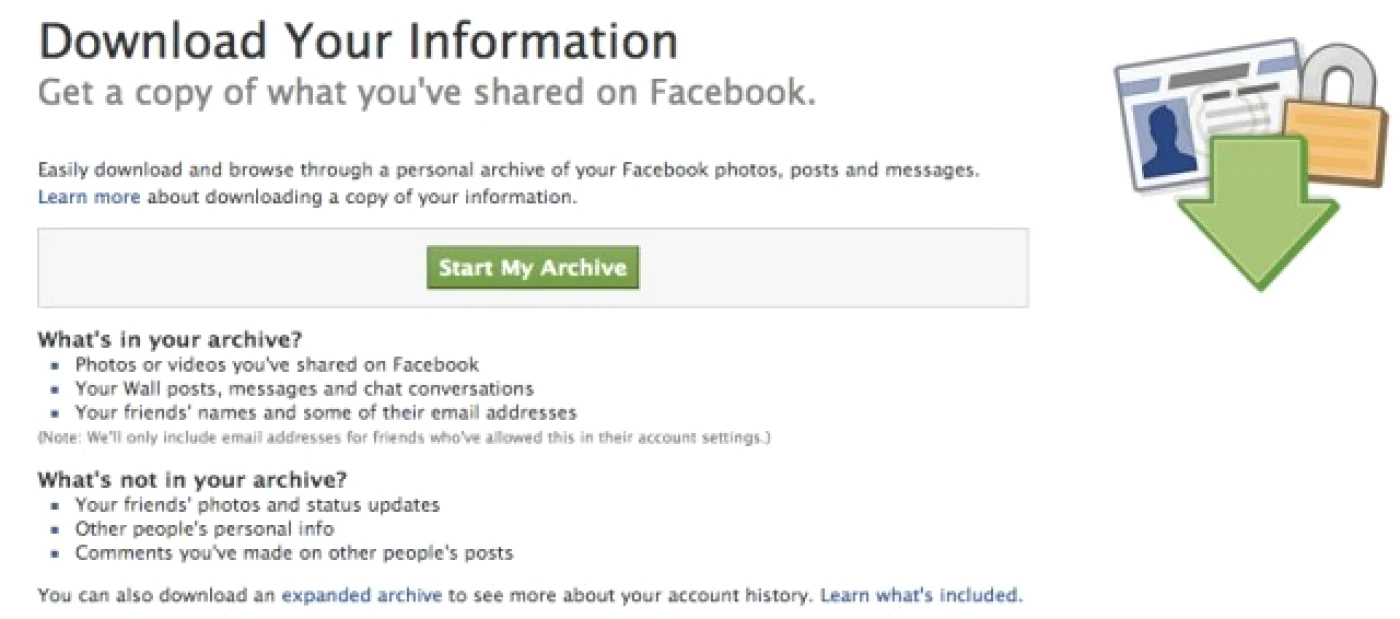1400x619 pixels.
Task: Click Comments you've made list item
Action: coord(294,552)
